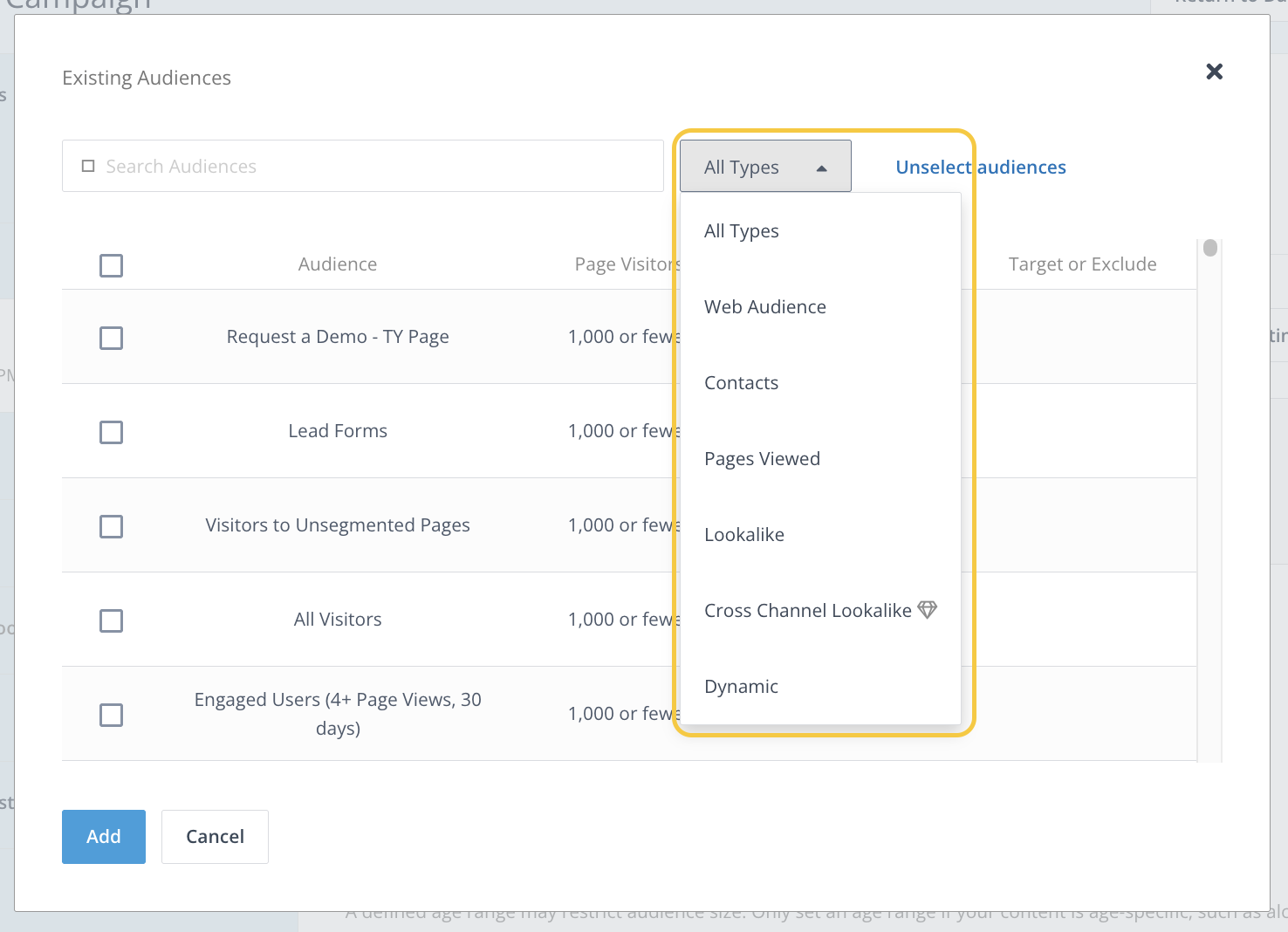Filter audiences by Contacts
1288x932 pixels.
tap(742, 383)
